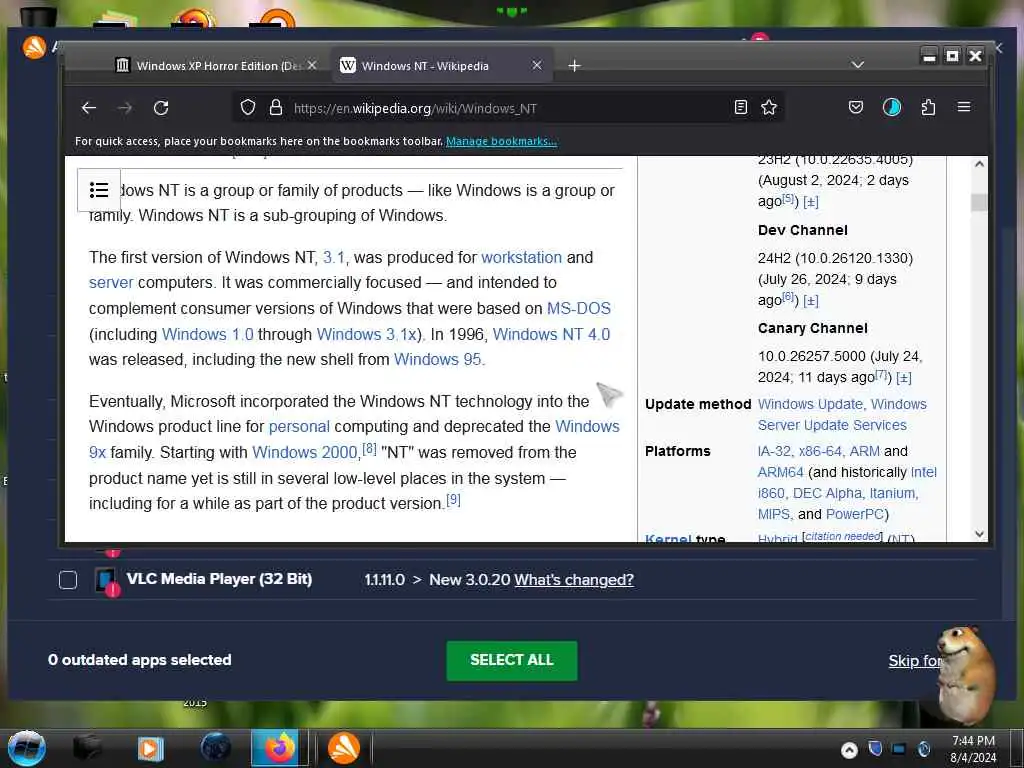Select the Windows NT - Wikipedia tab

(x=442, y=65)
